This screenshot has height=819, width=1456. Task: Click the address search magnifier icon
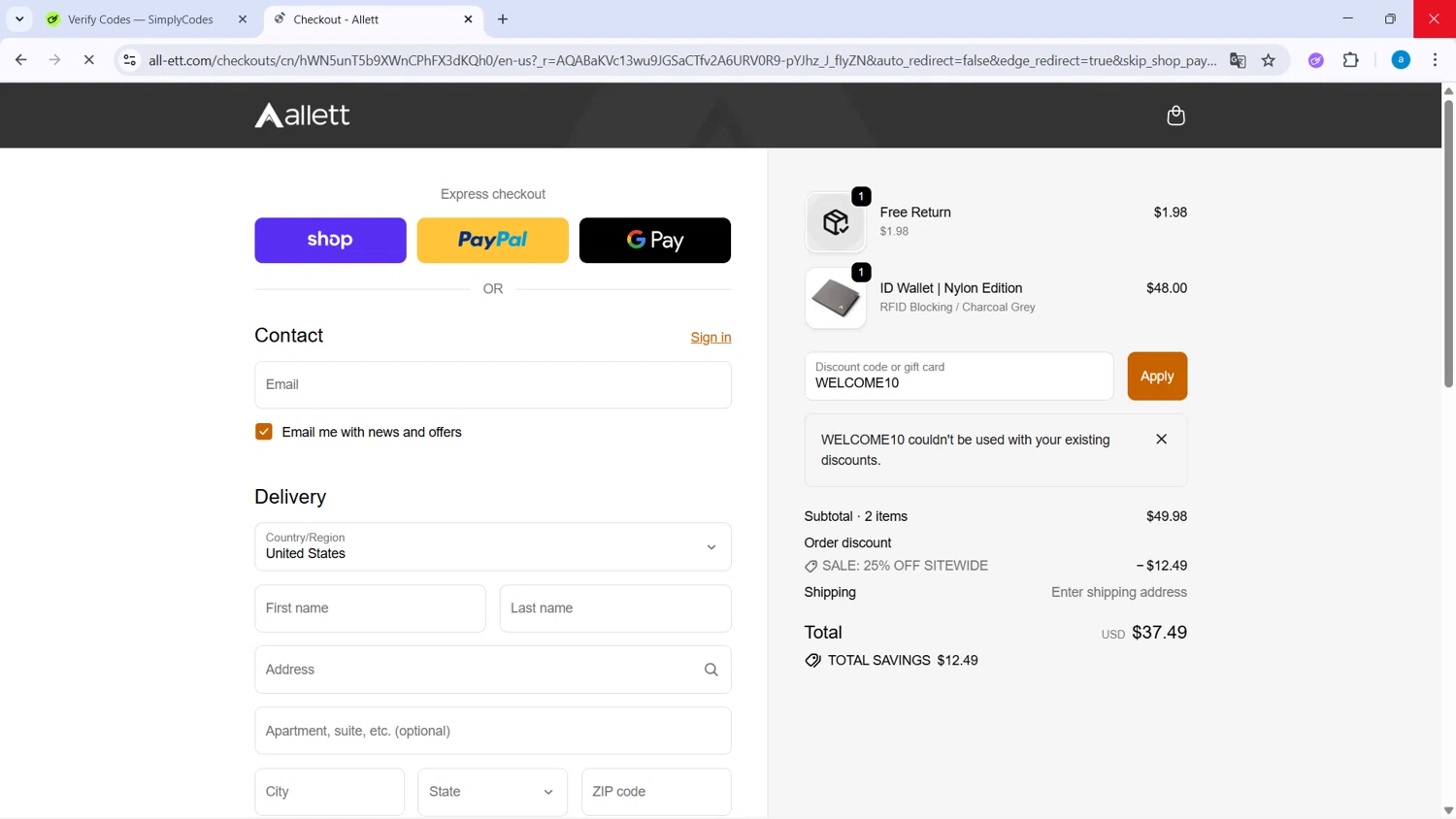711,670
